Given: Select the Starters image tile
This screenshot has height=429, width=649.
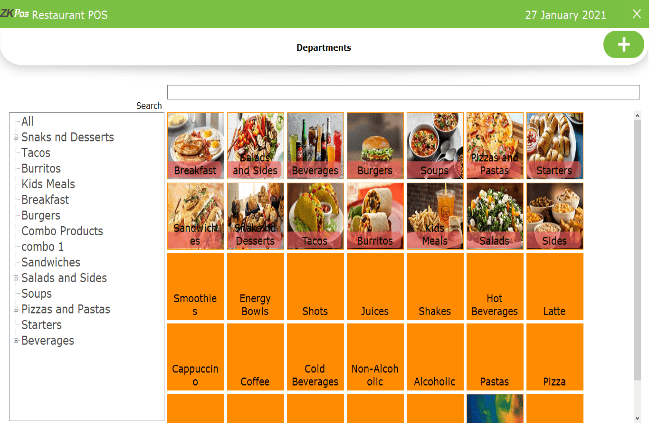Looking at the screenshot, I should point(555,145).
